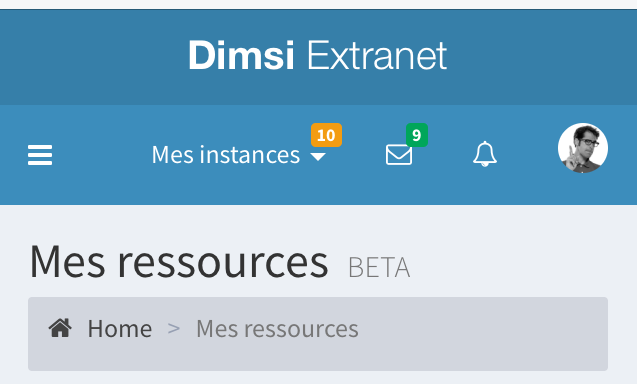Open the hamburger sidebar menu
Screen dimensions: 637x384
tap(40, 155)
